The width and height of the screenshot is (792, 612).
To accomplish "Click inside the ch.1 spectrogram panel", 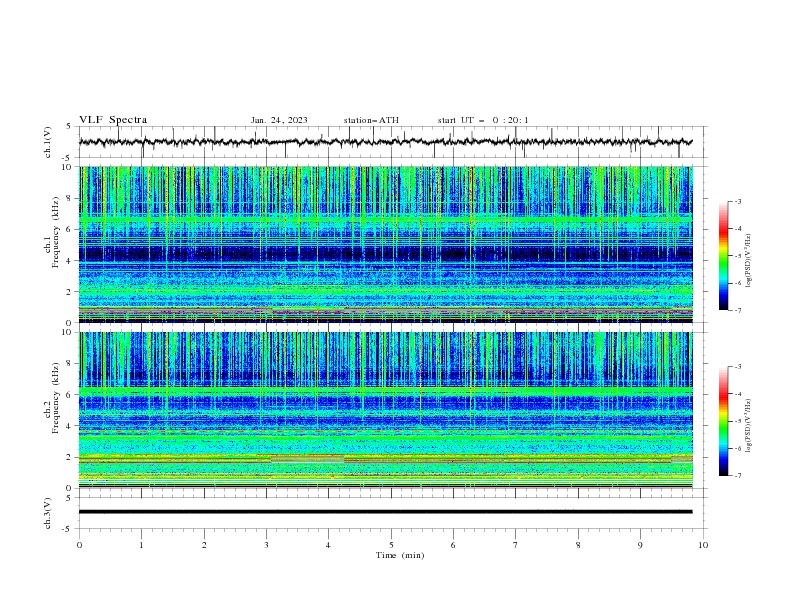I will tap(385, 244).
